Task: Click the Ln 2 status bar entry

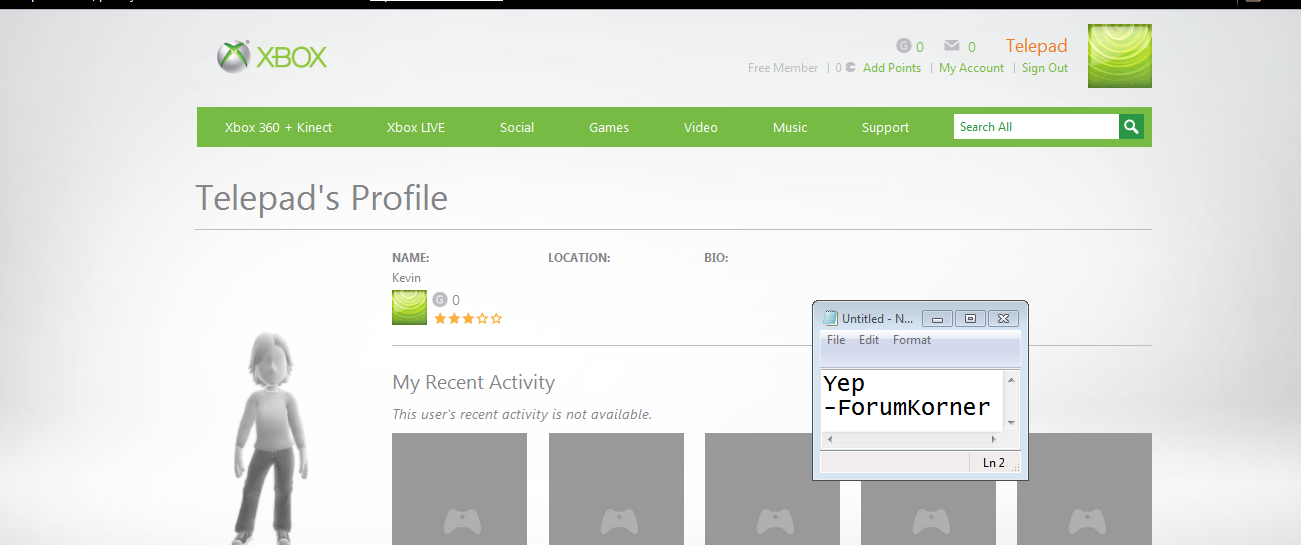Action: coord(994,463)
